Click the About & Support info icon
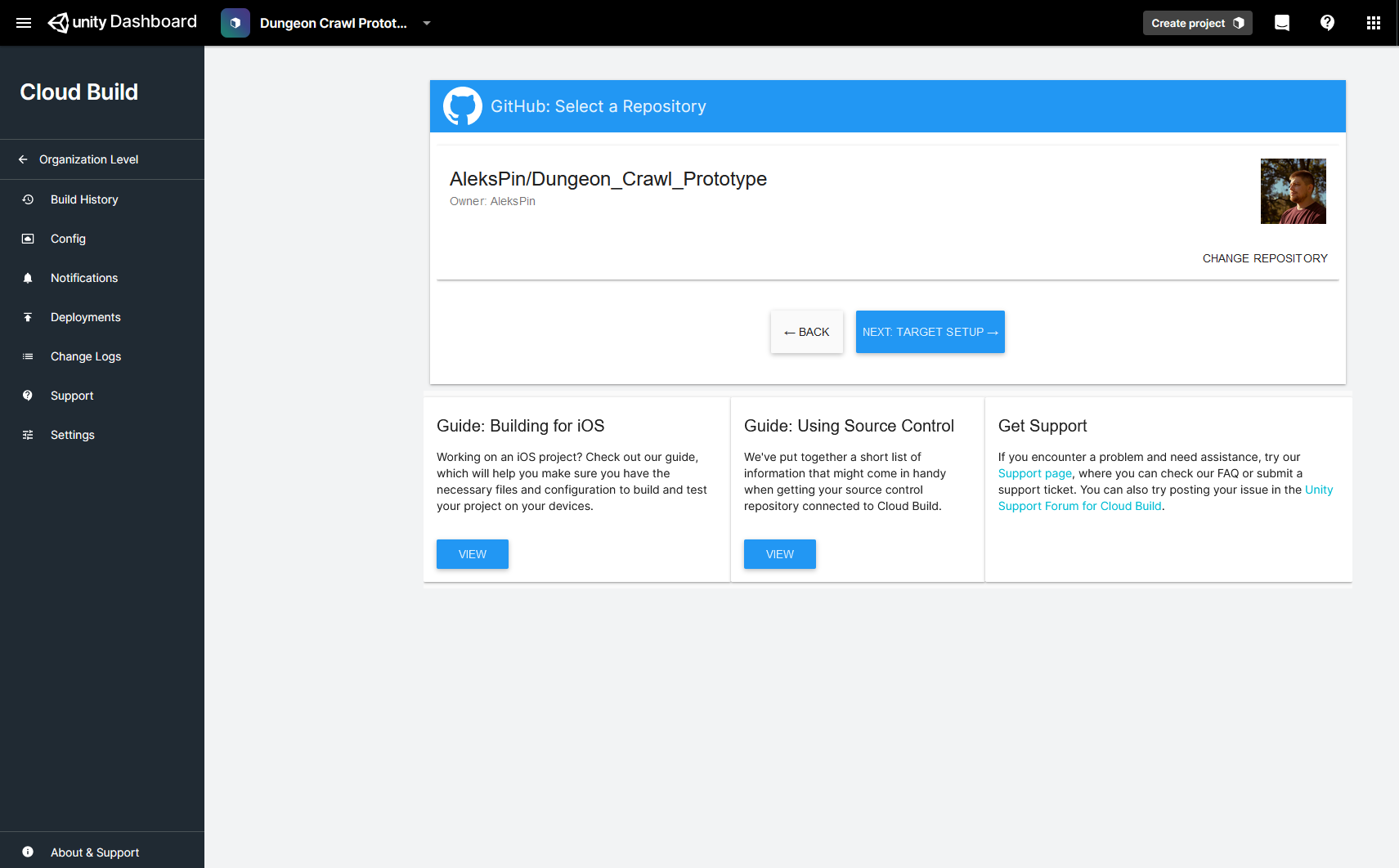The height and width of the screenshot is (868, 1399). pos(28,852)
